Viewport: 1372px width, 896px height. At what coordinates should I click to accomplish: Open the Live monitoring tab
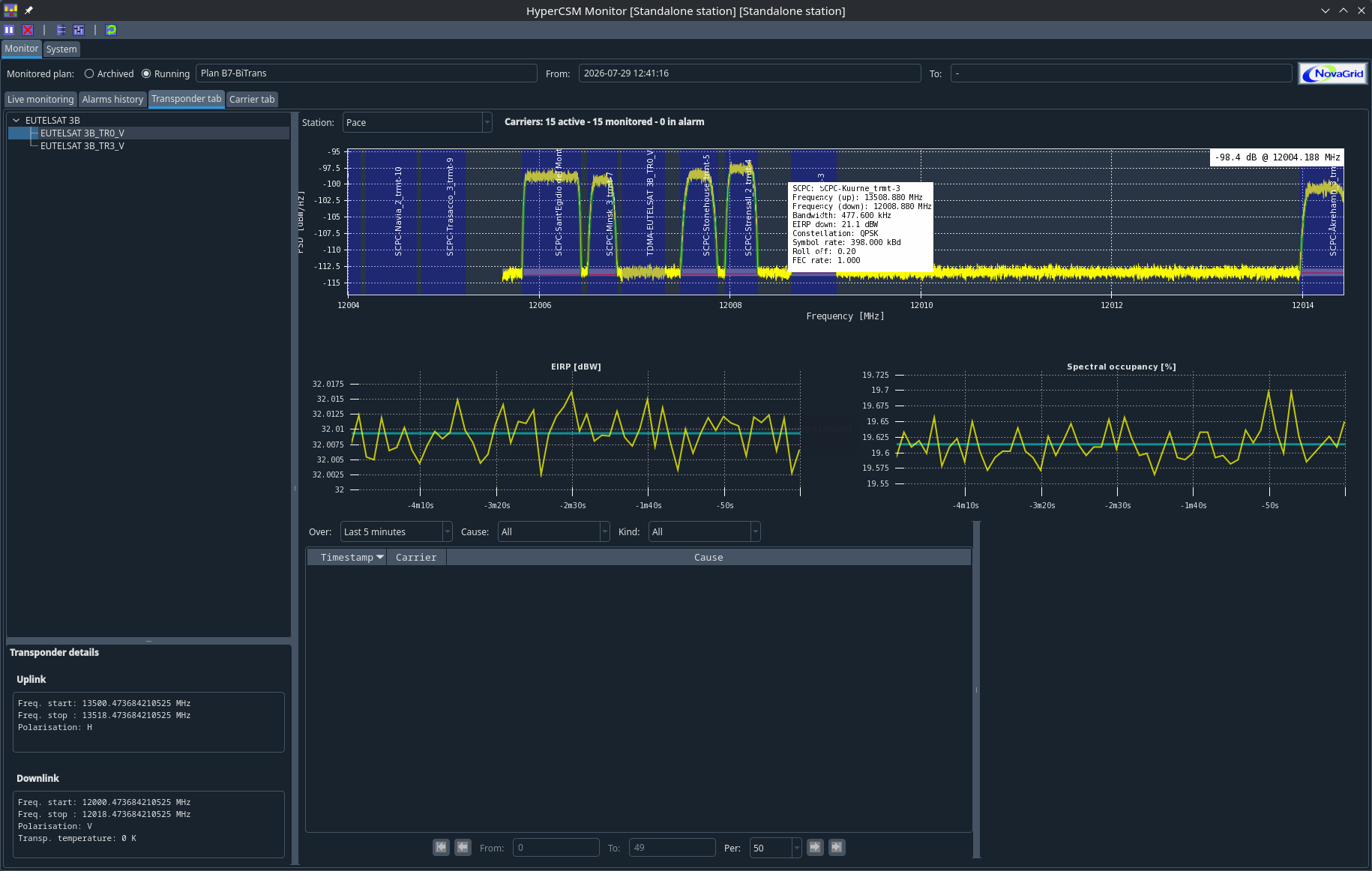[40, 99]
